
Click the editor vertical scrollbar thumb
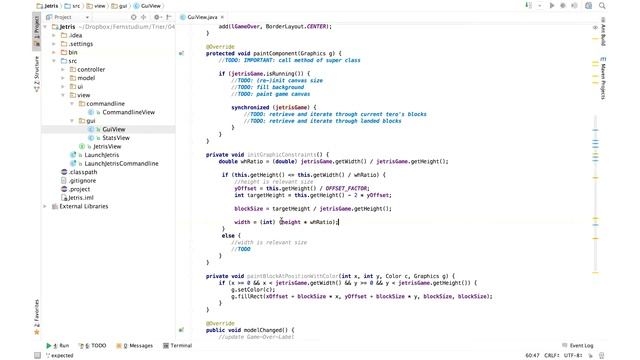pyautogui.click(x=596, y=194)
